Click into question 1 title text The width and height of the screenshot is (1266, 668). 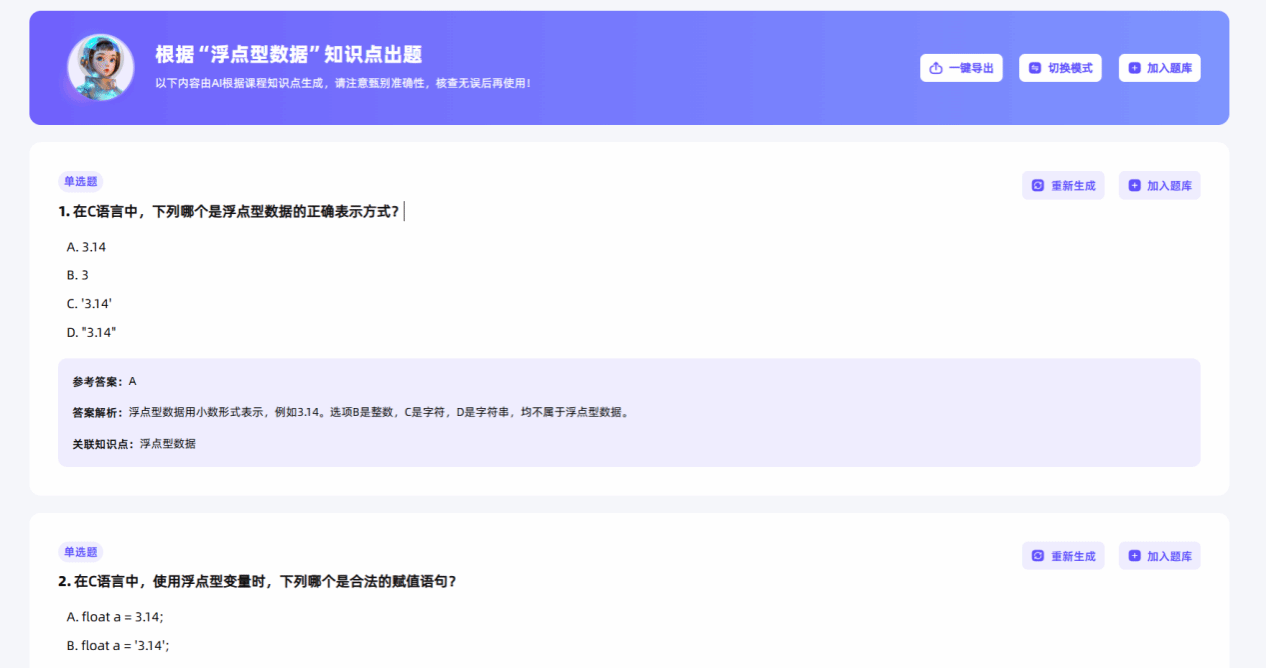click(x=230, y=211)
